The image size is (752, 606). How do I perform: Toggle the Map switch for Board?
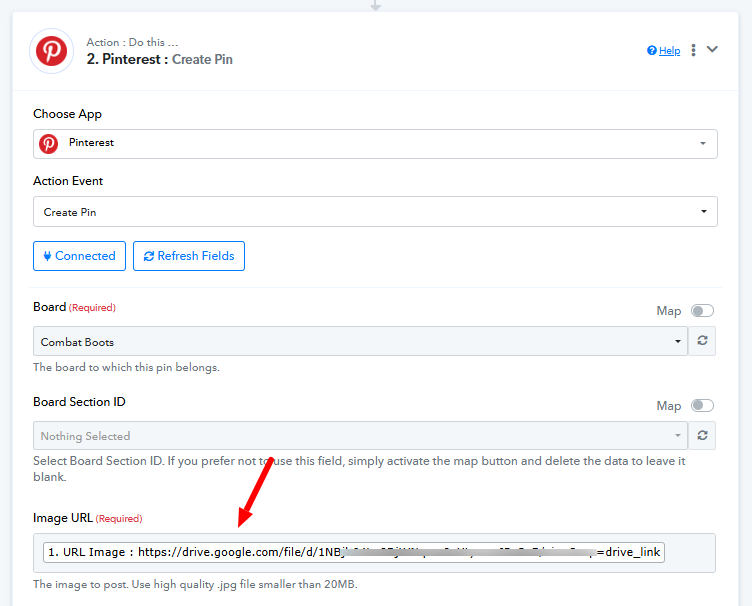[x=702, y=311]
